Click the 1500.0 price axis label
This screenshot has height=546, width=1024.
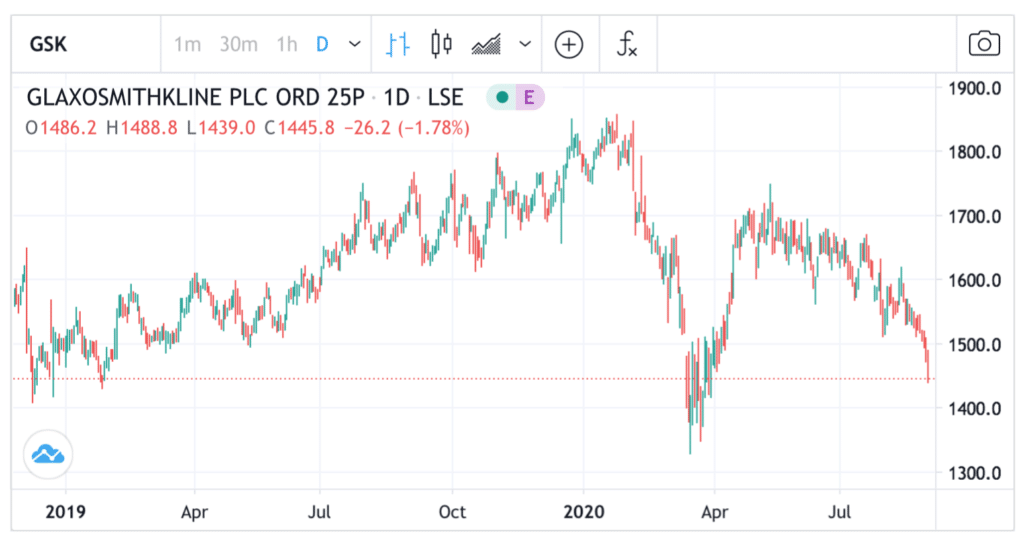pyautogui.click(x=974, y=345)
